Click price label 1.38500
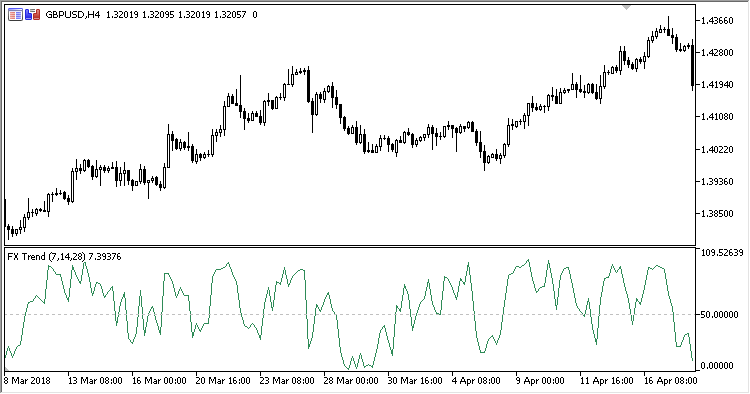This screenshot has width=750, height=394. [x=717, y=214]
